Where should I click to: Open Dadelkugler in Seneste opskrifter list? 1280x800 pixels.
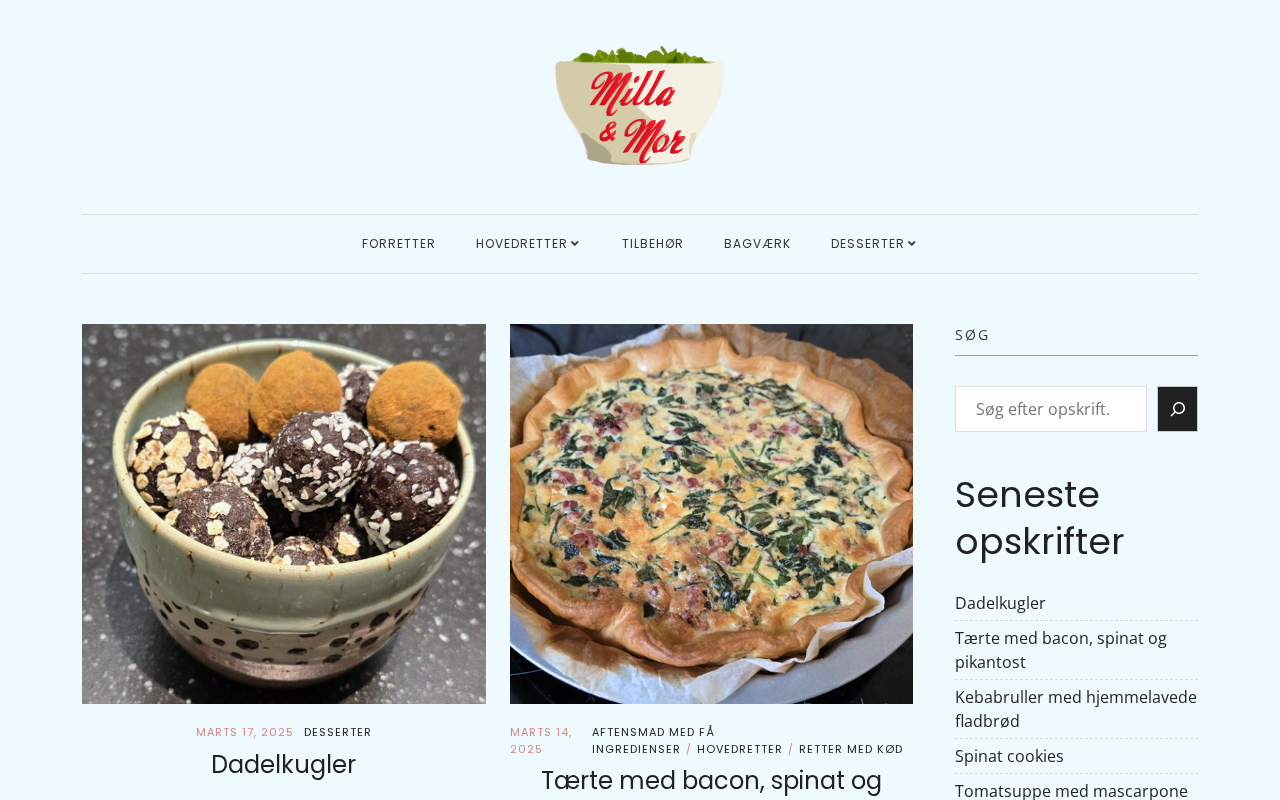[x=1000, y=603]
